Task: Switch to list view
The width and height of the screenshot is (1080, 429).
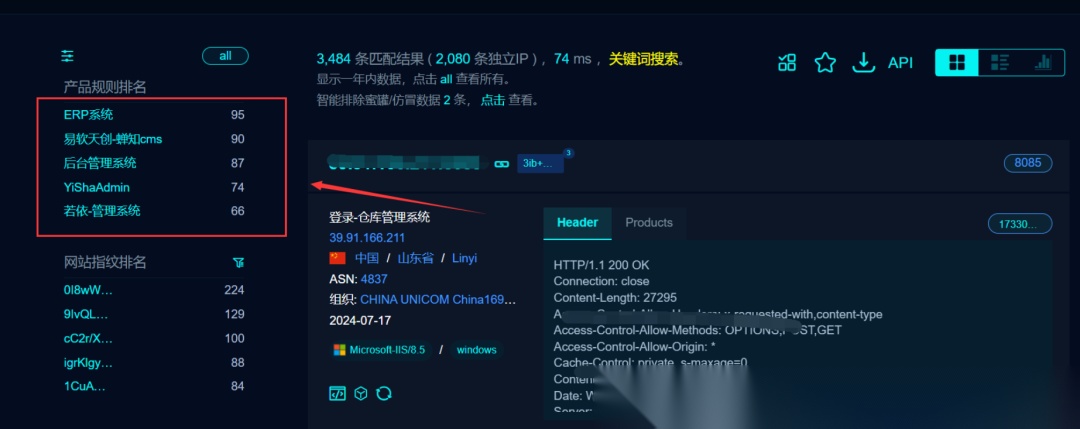Action: [x=999, y=63]
